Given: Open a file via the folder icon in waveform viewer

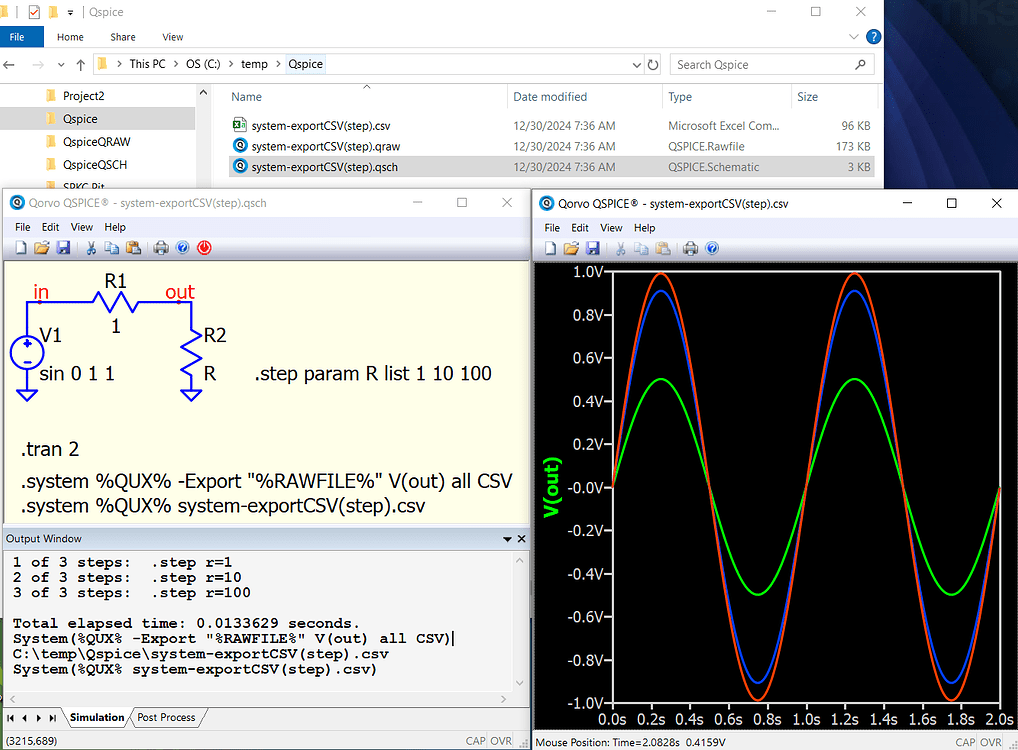Looking at the screenshot, I should pyautogui.click(x=571, y=247).
